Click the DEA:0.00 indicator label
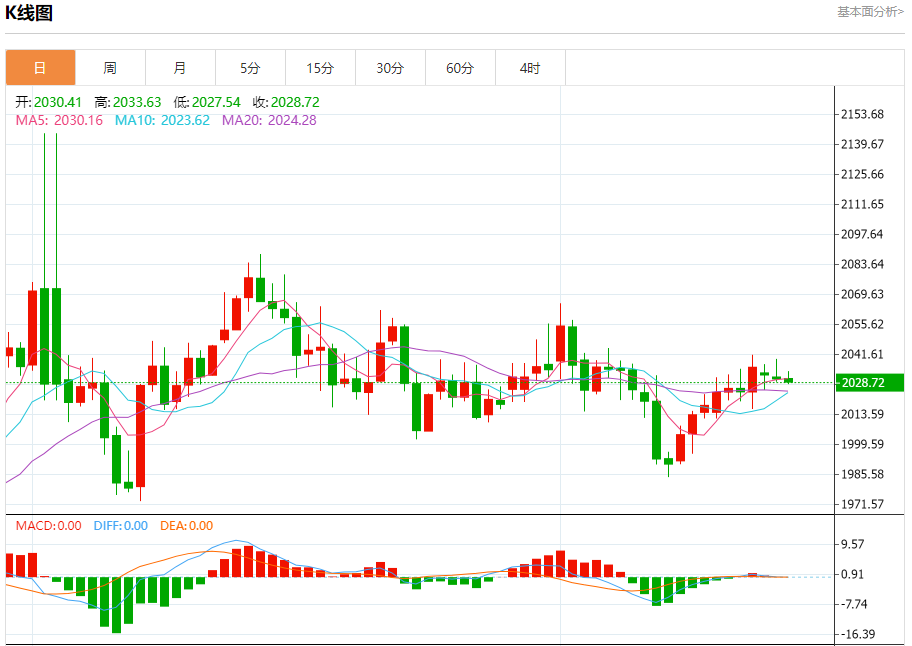The height and width of the screenshot is (646, 912). [x=187, y=526]
